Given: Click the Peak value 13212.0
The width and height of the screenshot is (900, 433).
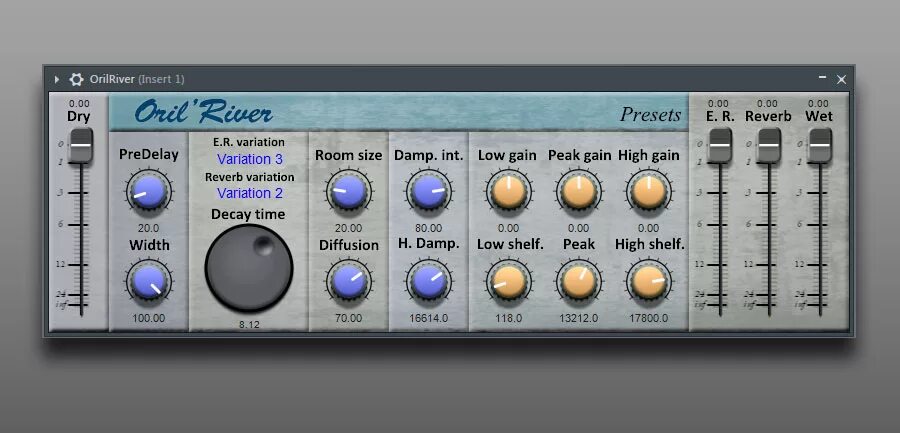Looking at the screenshot, I should [579, 318].
